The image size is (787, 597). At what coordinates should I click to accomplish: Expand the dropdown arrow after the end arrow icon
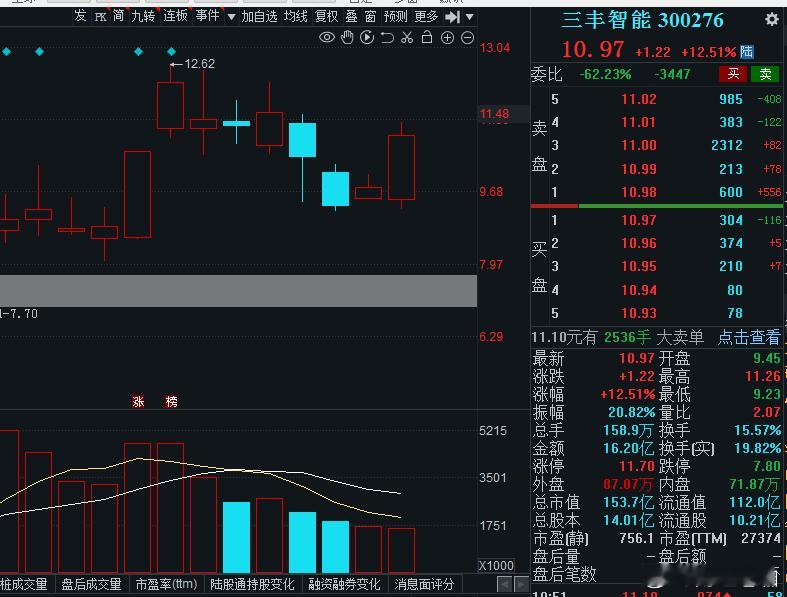tap(470, 17)
